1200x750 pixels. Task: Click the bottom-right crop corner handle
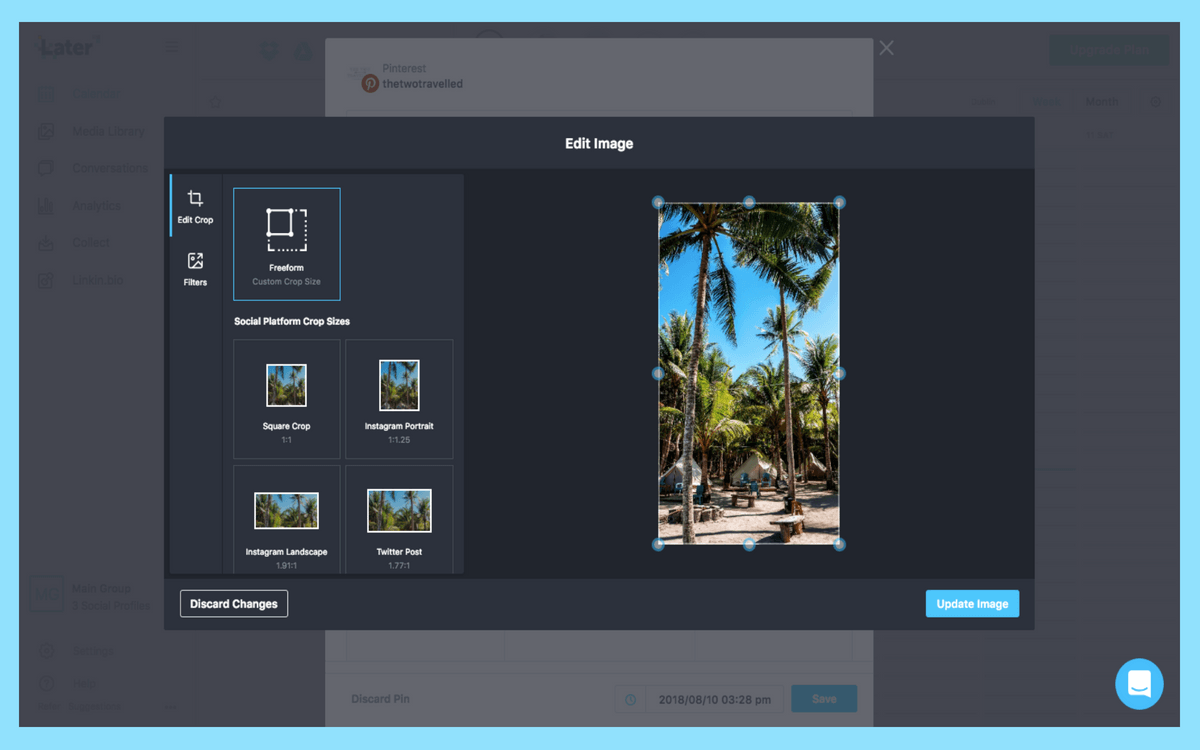click(839, 545)
